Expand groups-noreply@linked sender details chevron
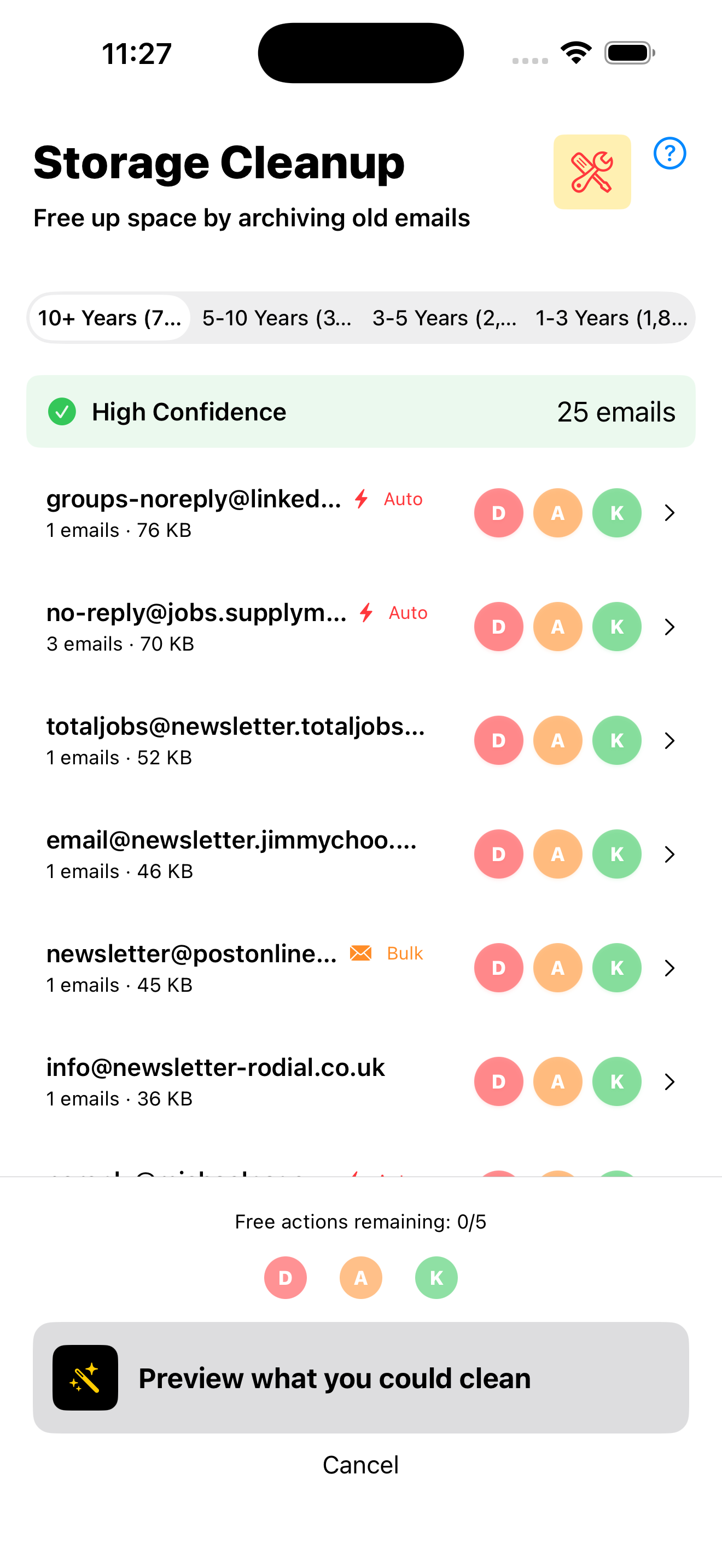The height and width of the screenshot is (1568, 722). pyautogui.click(x=669, y=512)
